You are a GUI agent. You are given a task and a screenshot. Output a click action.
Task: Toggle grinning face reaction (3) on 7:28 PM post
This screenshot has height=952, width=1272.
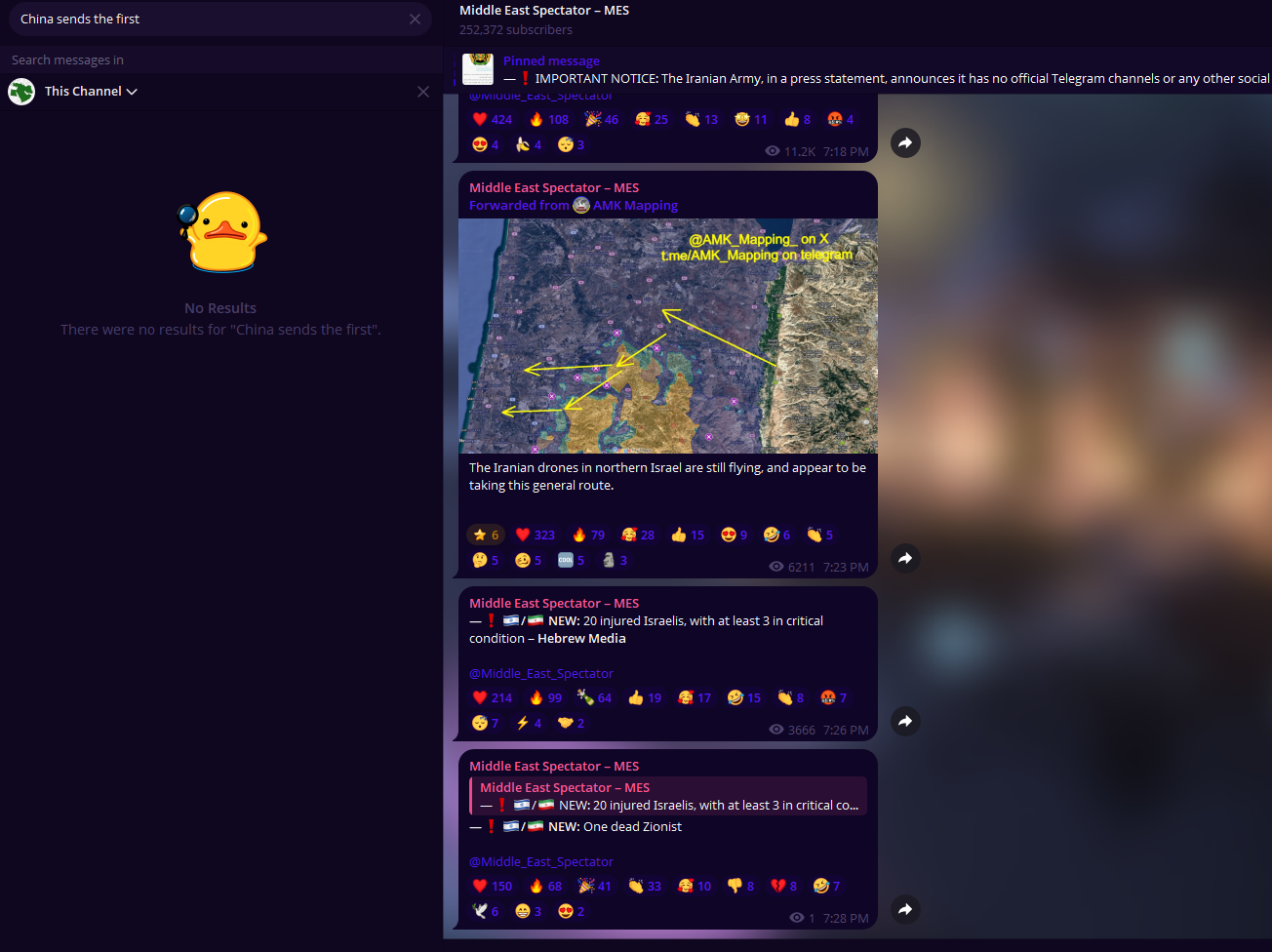529,912
